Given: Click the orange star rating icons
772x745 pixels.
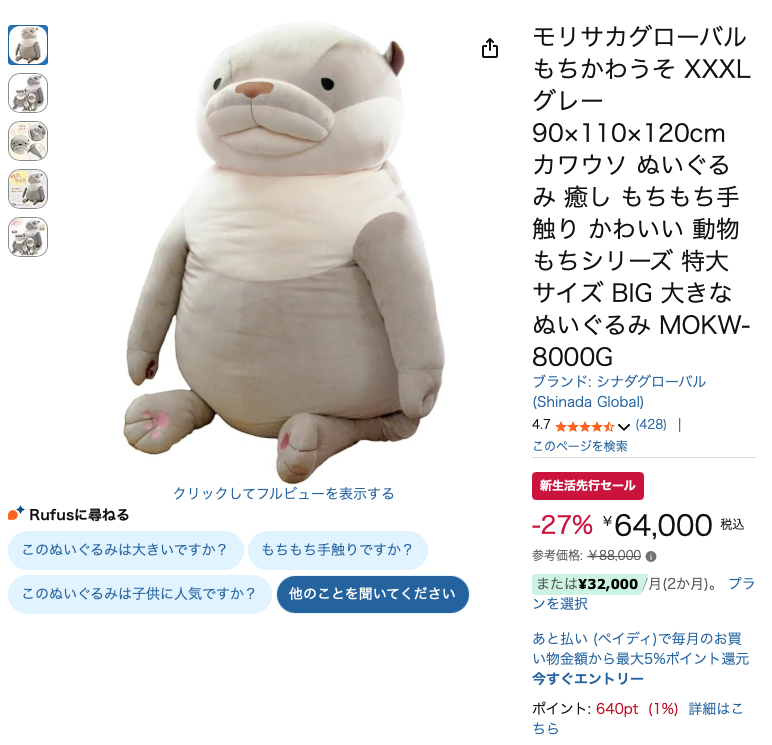Looking at the screenshot, I should click(x=584, y=426).
